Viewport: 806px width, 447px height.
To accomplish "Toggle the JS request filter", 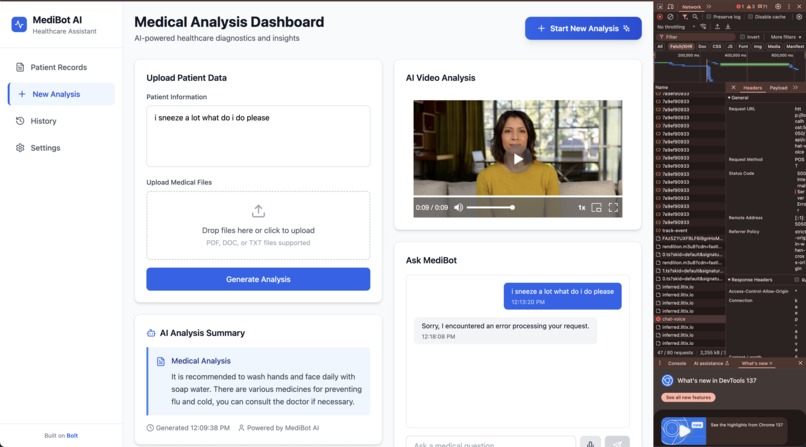I will coord(729,46).
